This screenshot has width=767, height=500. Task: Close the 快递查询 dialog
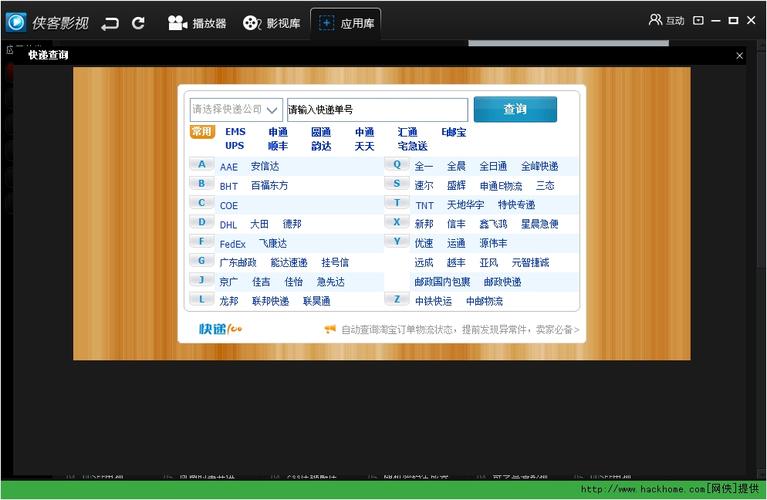(740, 56)
